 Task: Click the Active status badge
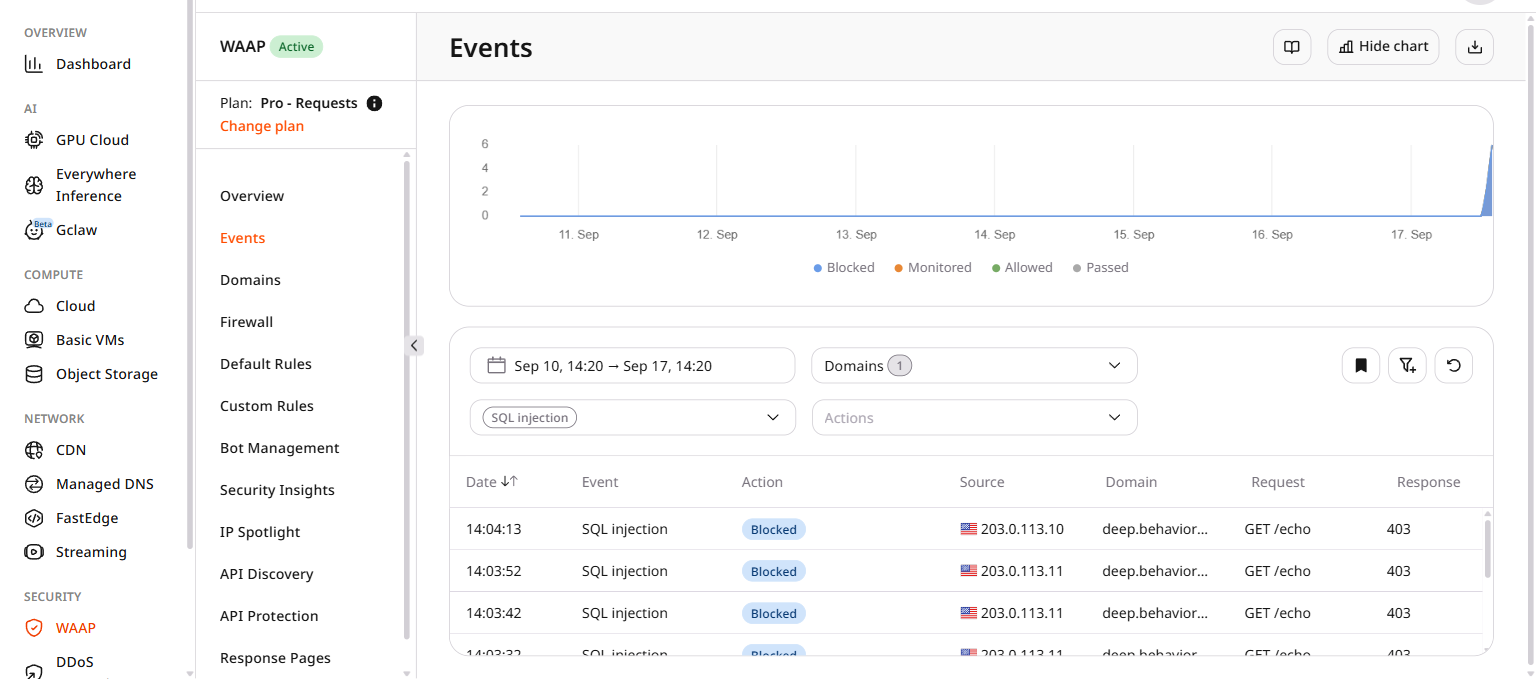coord(296,47)
